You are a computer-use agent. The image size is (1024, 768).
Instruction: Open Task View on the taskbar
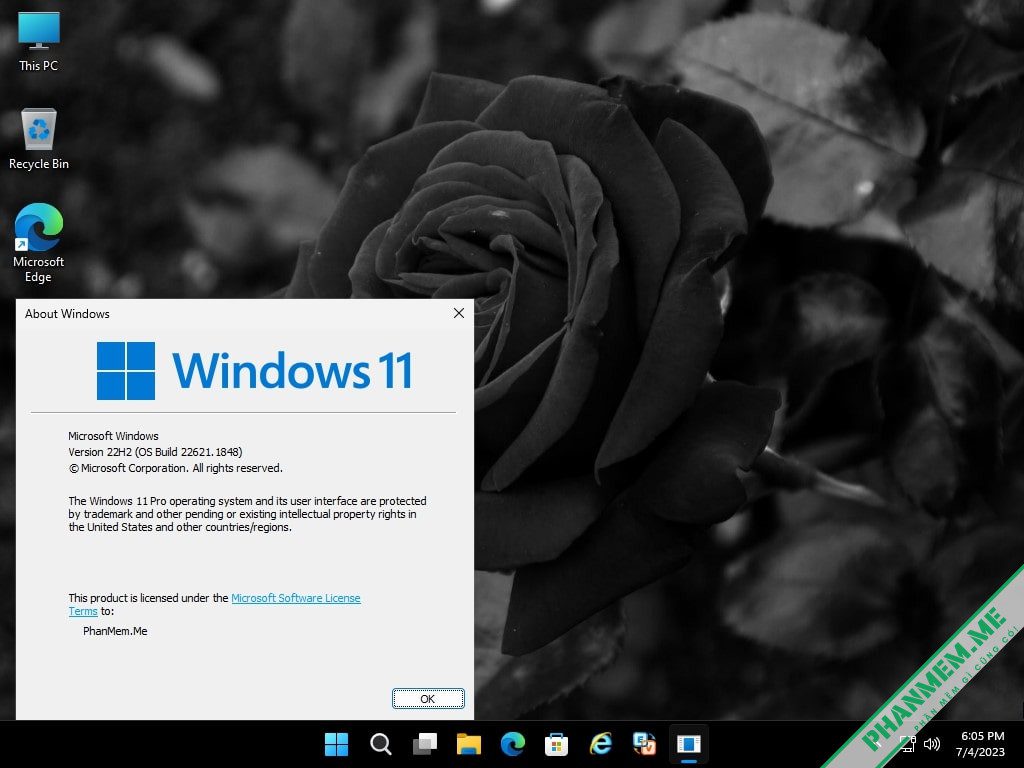[x=424, y=744]
